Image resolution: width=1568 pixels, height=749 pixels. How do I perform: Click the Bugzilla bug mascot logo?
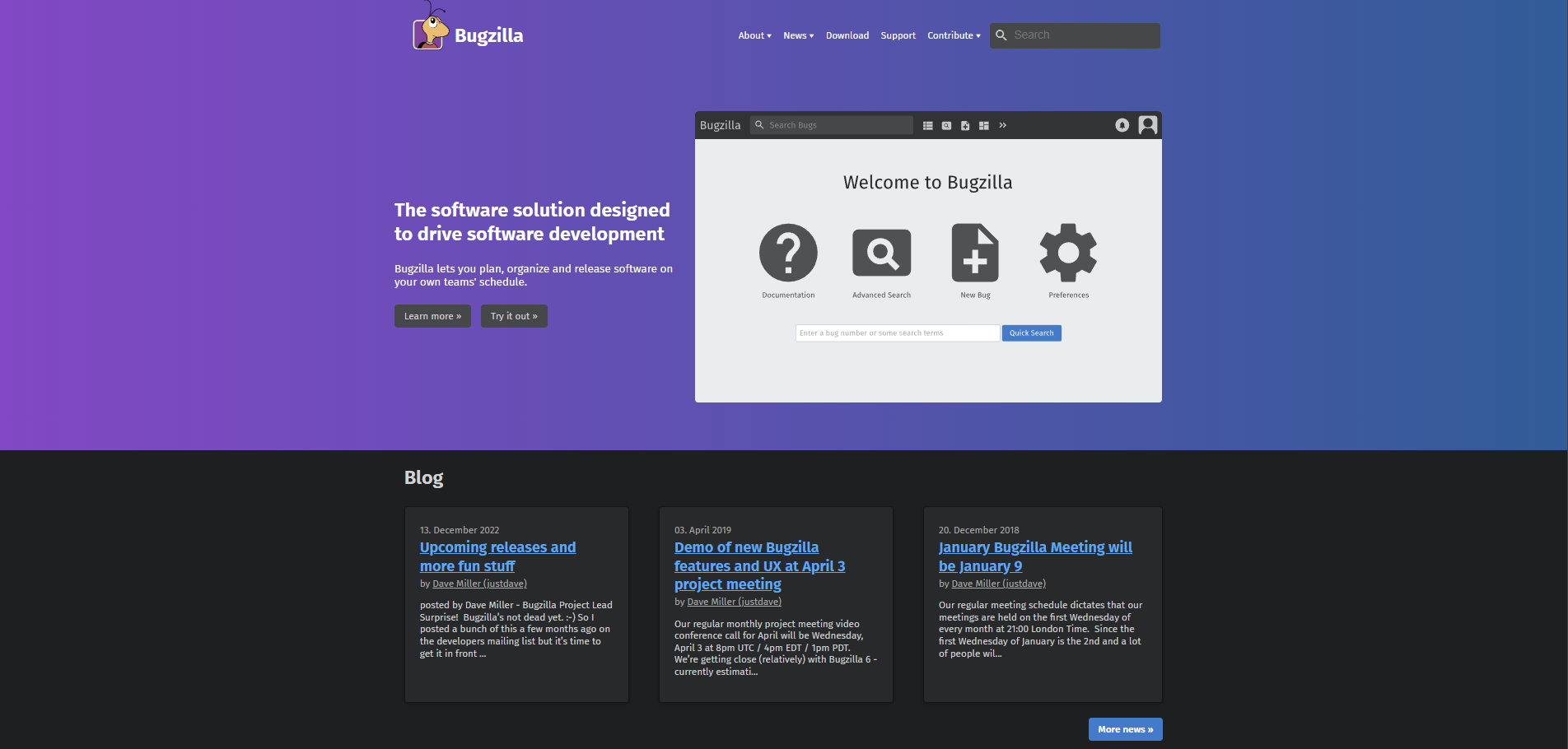click(x=430, y=27)
